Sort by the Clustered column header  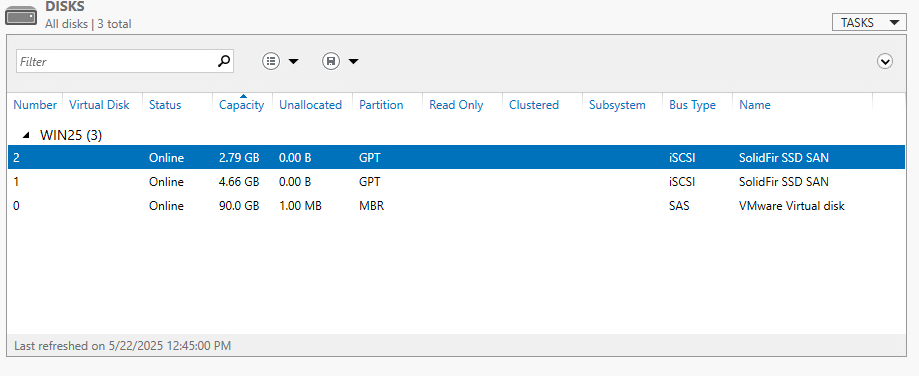534,105
